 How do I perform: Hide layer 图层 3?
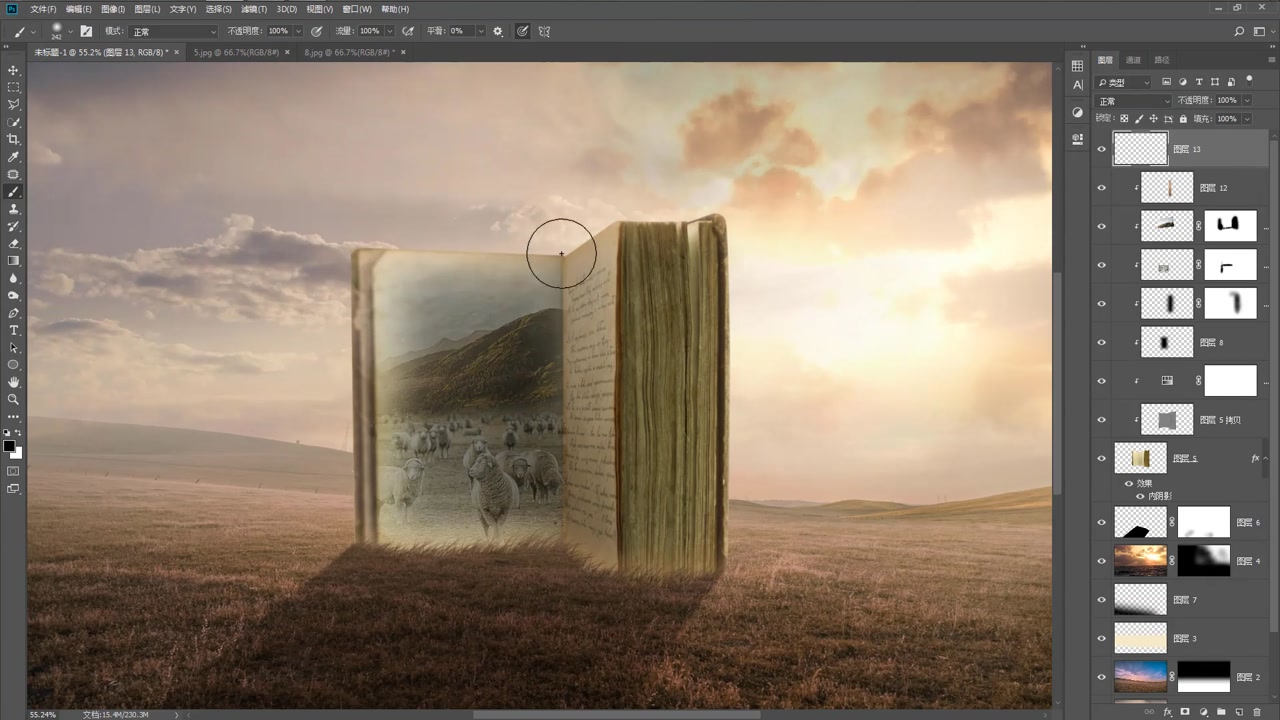click(x=1101, y=638)
